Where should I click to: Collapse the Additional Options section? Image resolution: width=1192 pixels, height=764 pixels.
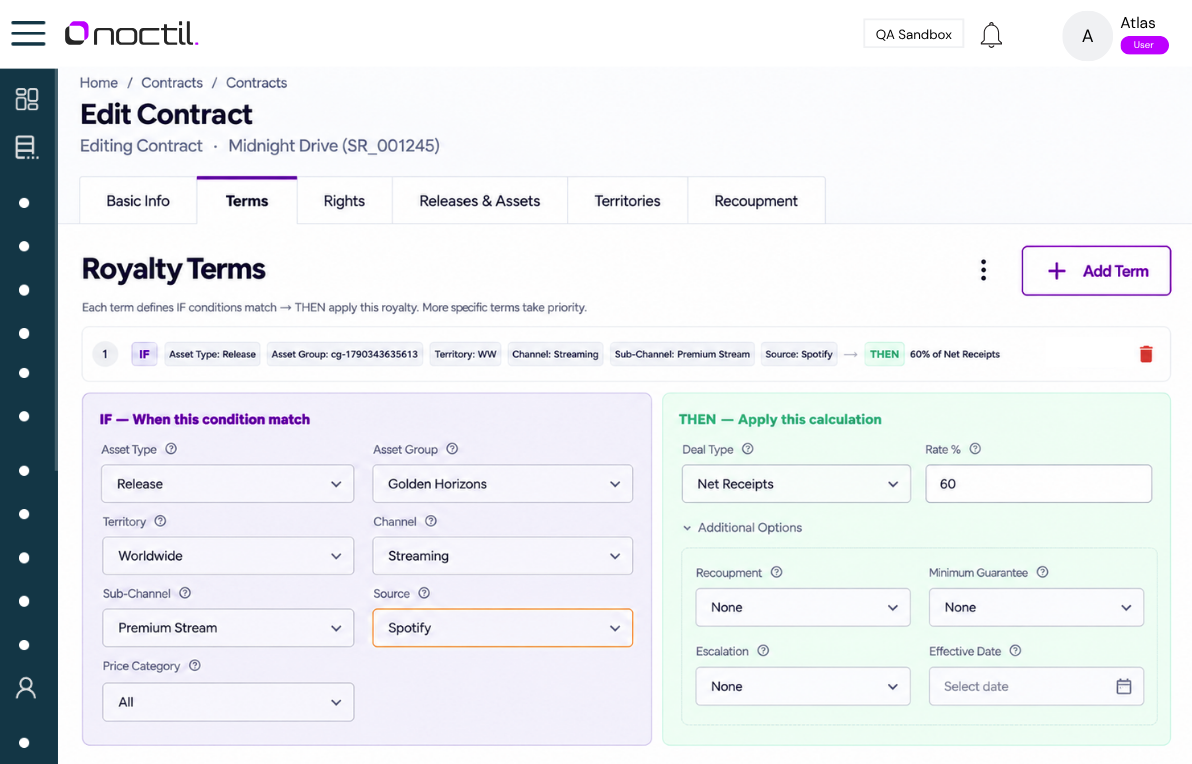[x=742, y=528]
